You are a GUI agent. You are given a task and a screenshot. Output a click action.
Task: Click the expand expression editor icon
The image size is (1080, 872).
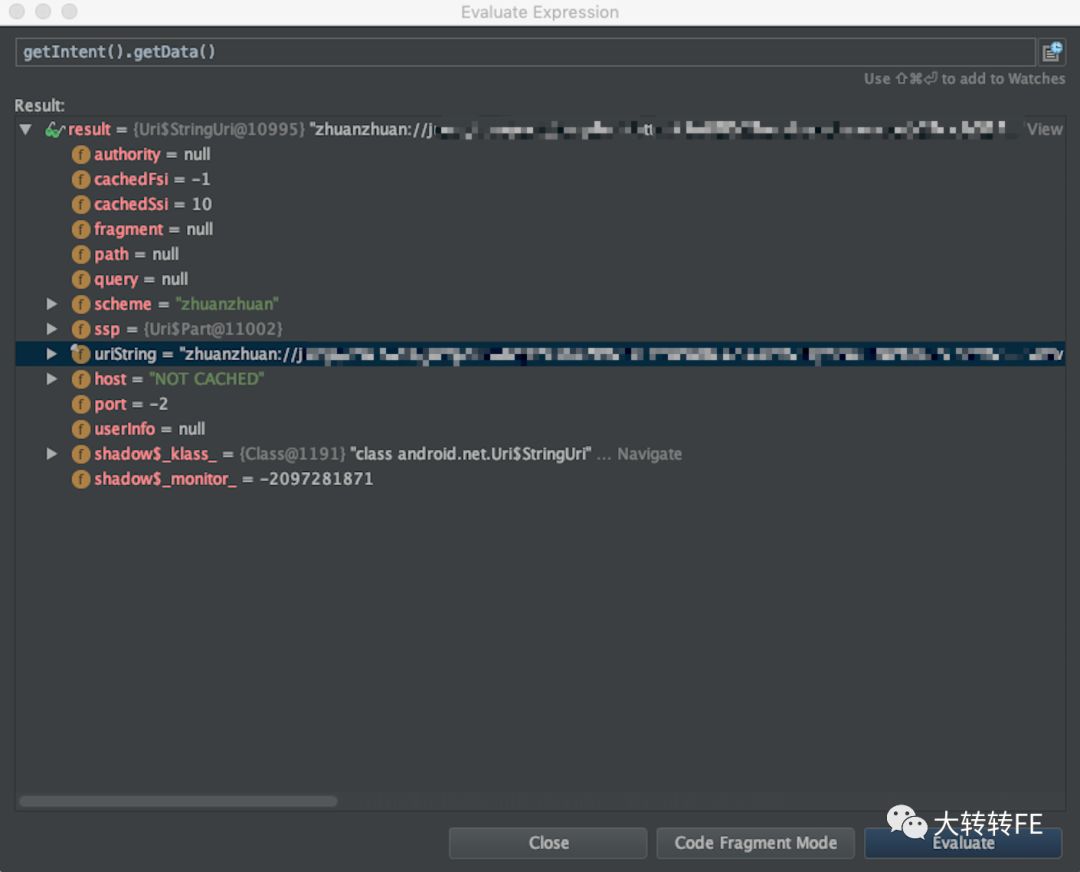click(1052, 52)
